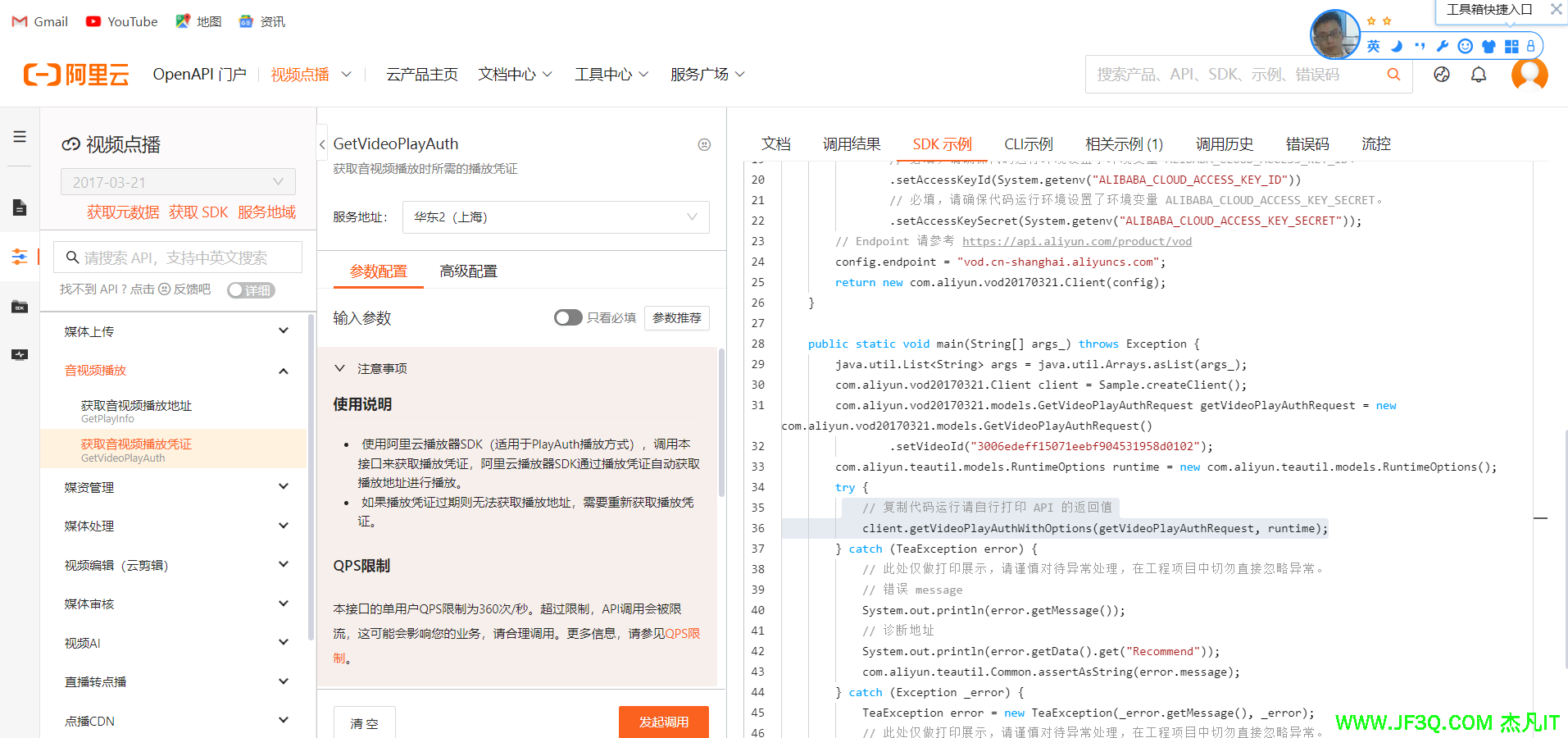Toggle the 详细 detail switch

[250, 290]
